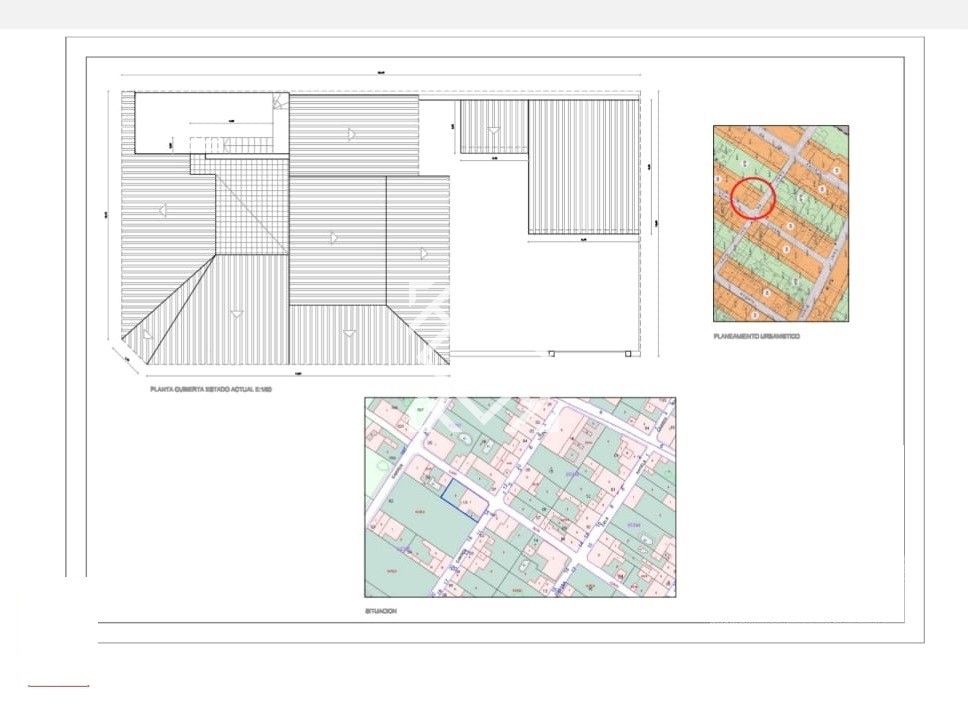Select the large vertically hatched roof at top right
This screenshot has width=968, height=715.
click(582, 166)
